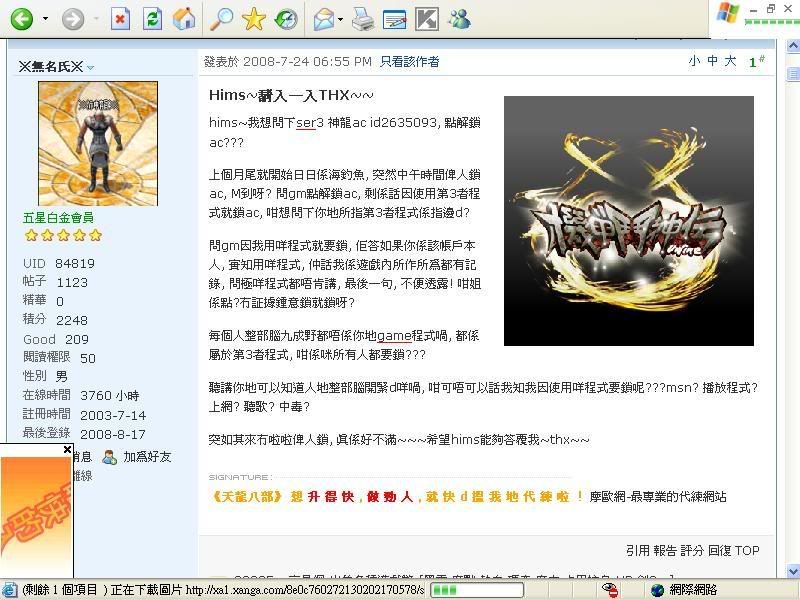The image size is (800, 600).
Task: Open Favorites star icon
Action: coord(254,18)
